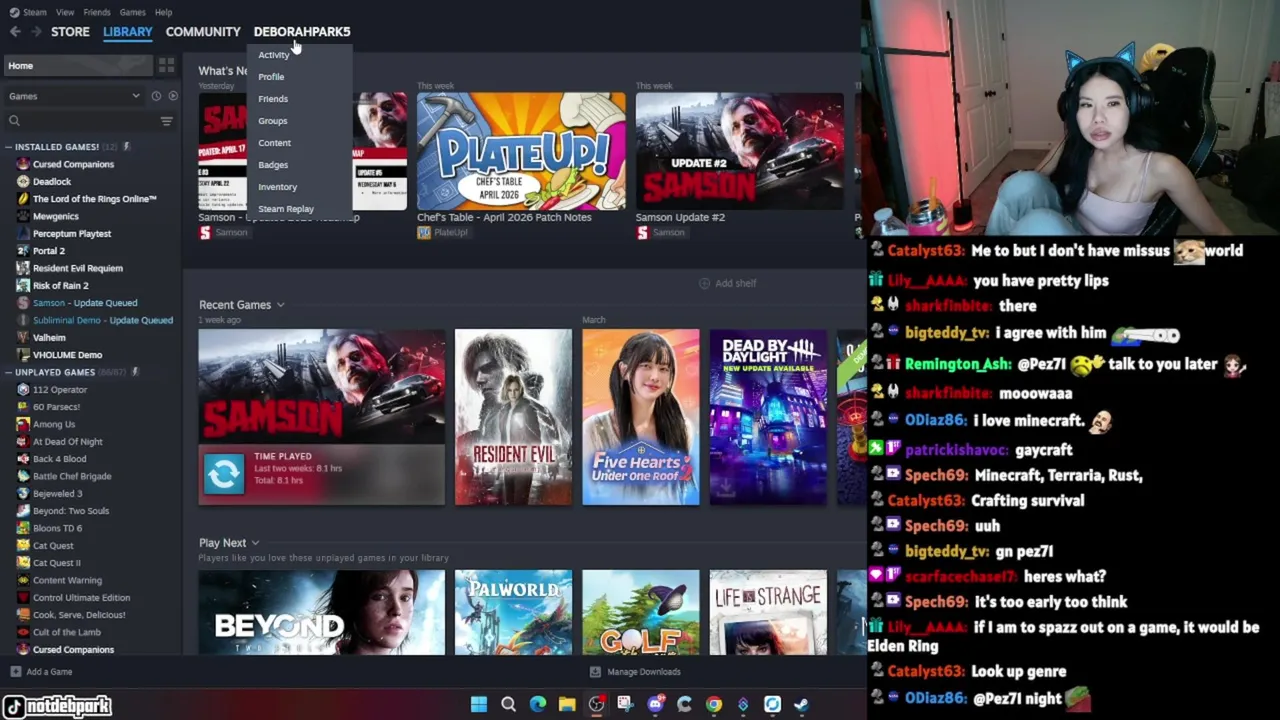Open the View menu

65,12
